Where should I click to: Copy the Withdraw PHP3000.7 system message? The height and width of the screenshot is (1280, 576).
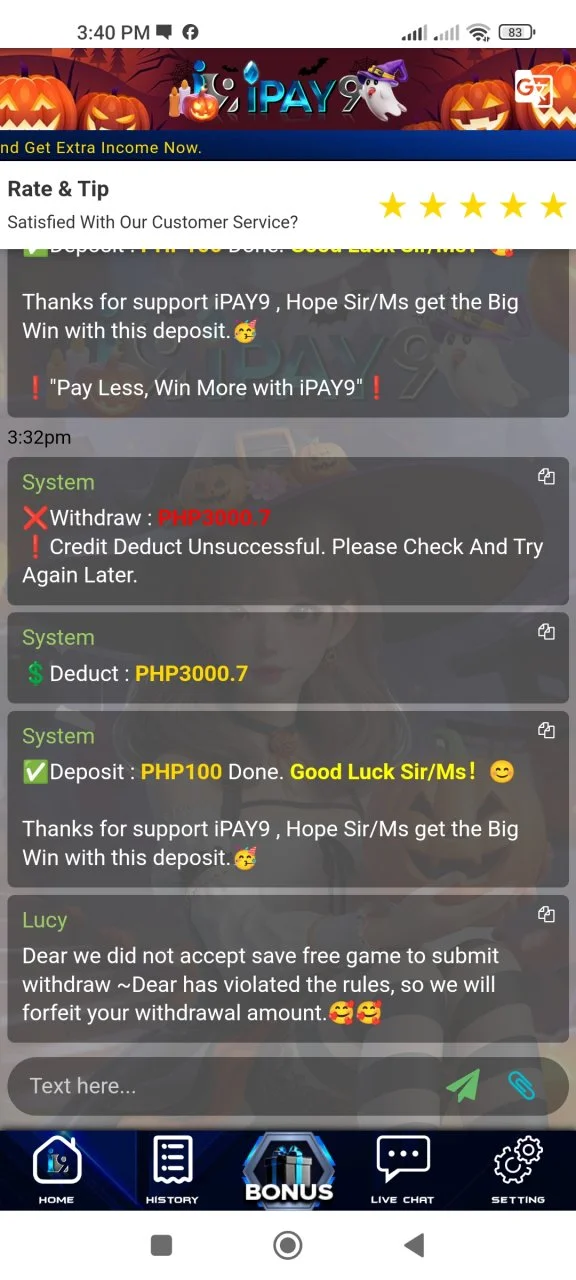point(546,477)
